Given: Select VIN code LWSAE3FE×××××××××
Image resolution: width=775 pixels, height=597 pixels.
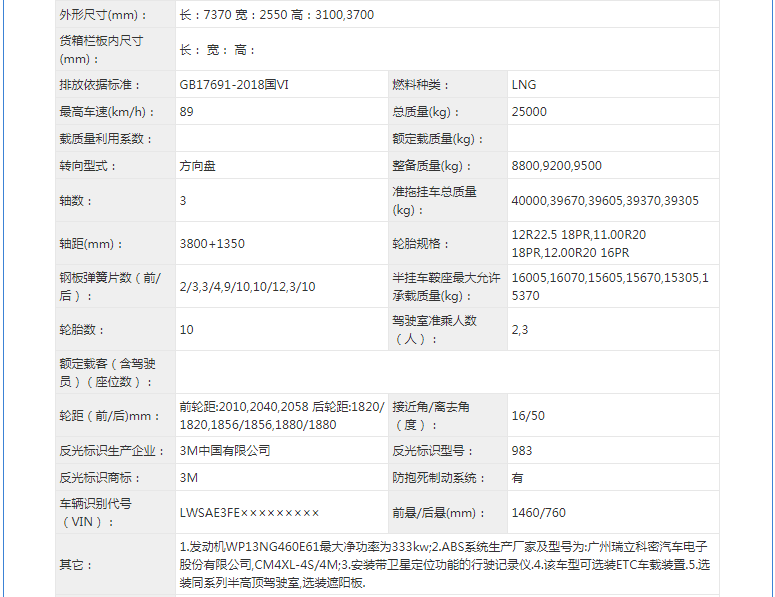Looking at the screenshot, I should tap(250, 513).
